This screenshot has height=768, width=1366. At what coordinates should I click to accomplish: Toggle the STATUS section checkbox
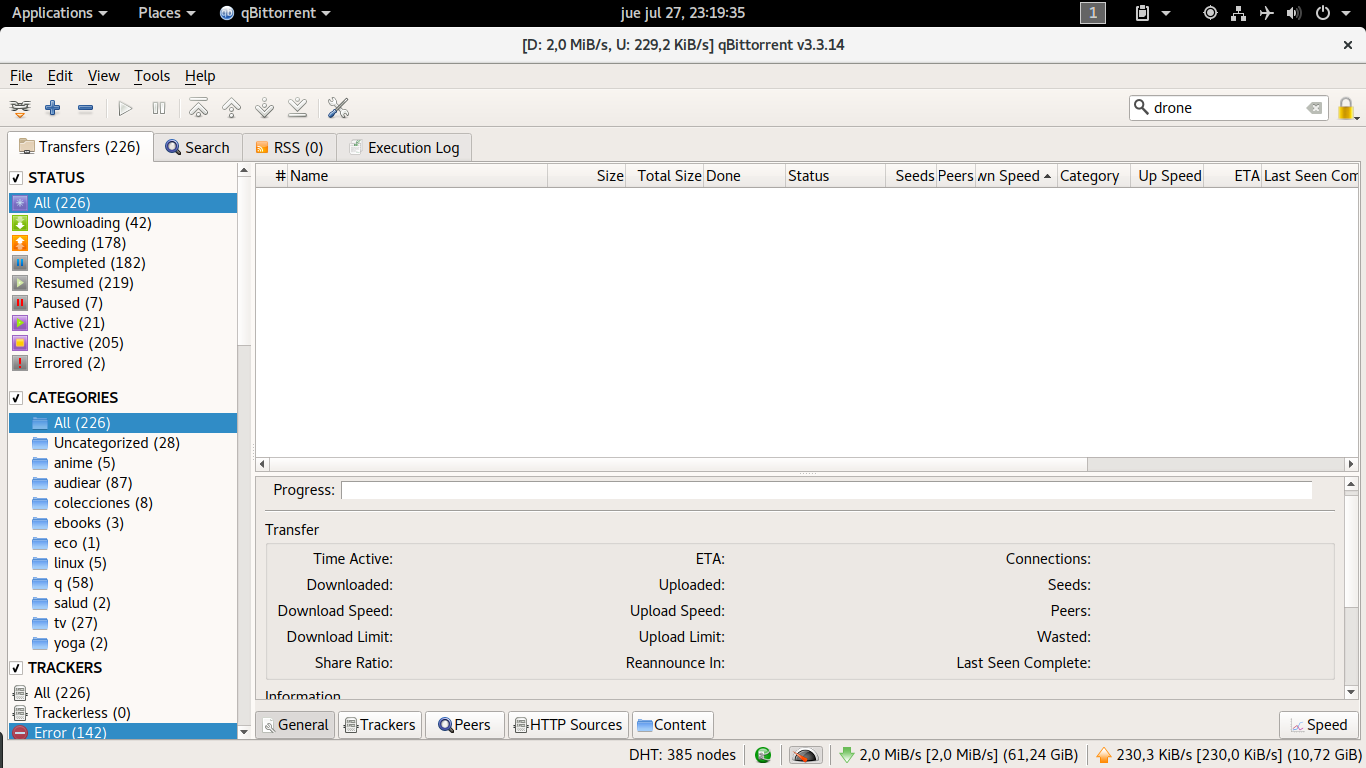pos(13,177)
